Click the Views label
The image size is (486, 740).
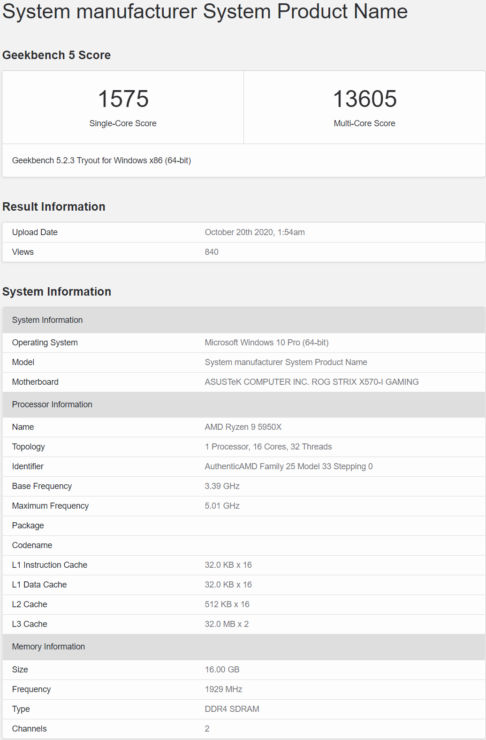(x=23, y=252)
